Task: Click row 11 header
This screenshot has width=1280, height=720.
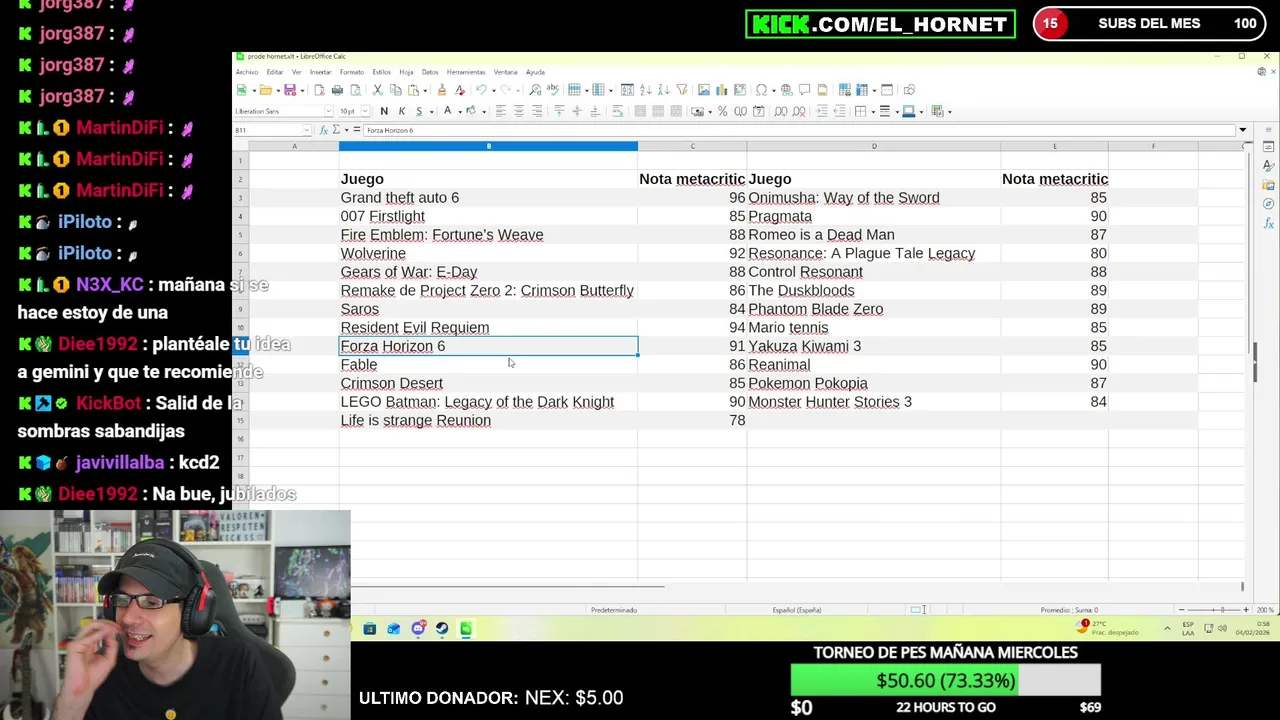Action: [x=240, y=346]
